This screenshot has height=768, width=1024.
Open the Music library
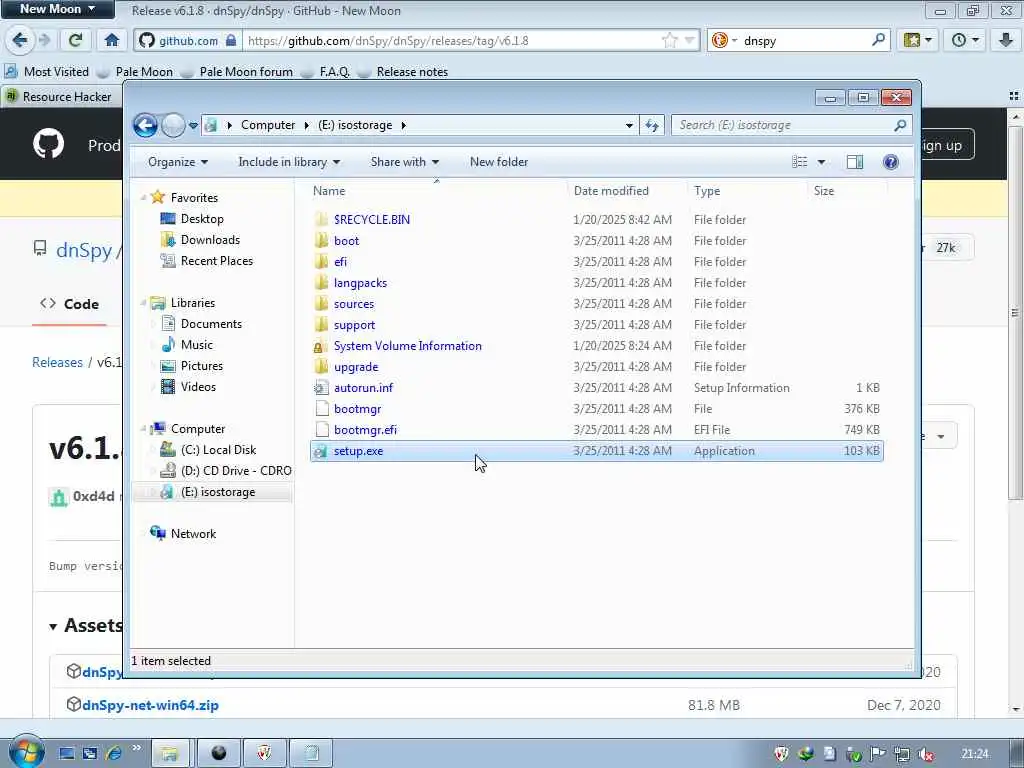(x=197, y=345)
